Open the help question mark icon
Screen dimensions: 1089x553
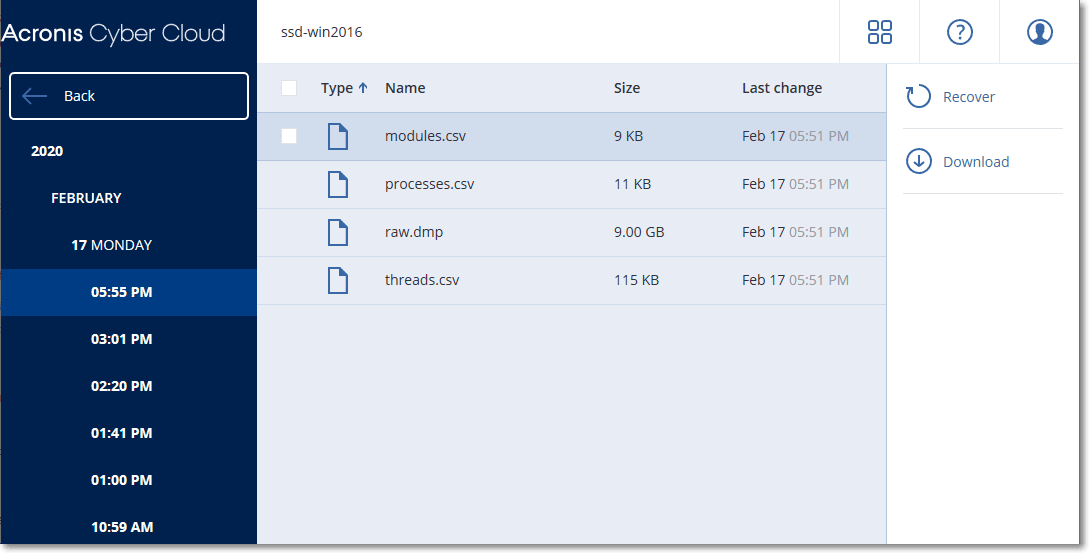tap(959, 32)
